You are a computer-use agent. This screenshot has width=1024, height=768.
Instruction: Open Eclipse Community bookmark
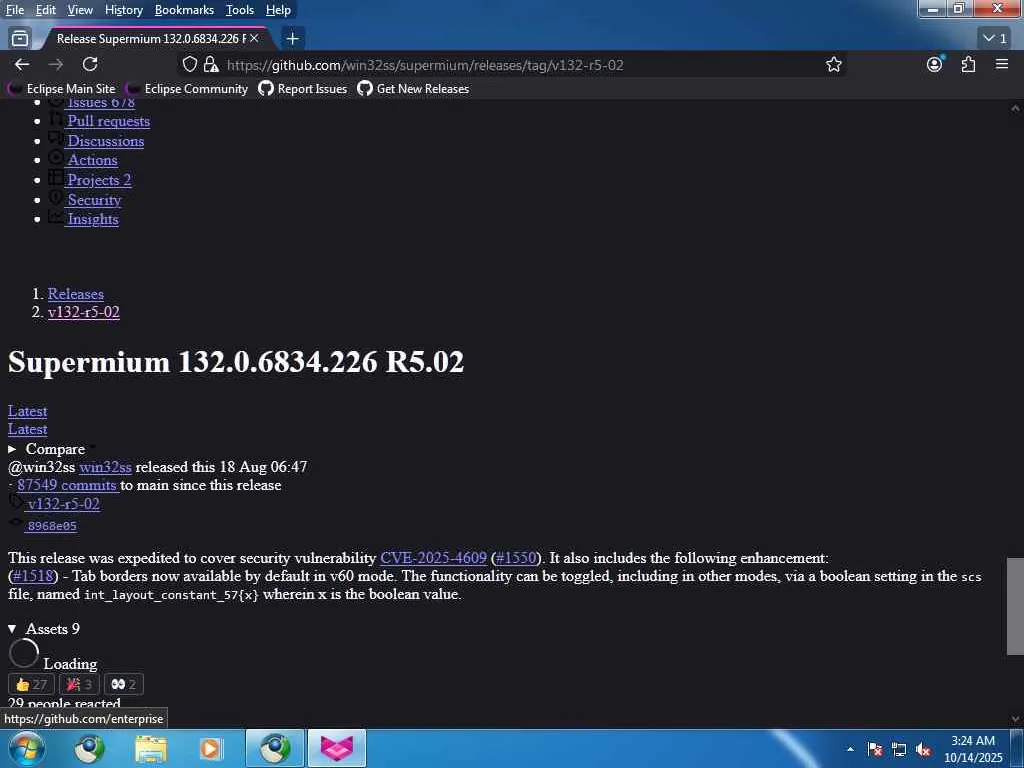[187, 89]
